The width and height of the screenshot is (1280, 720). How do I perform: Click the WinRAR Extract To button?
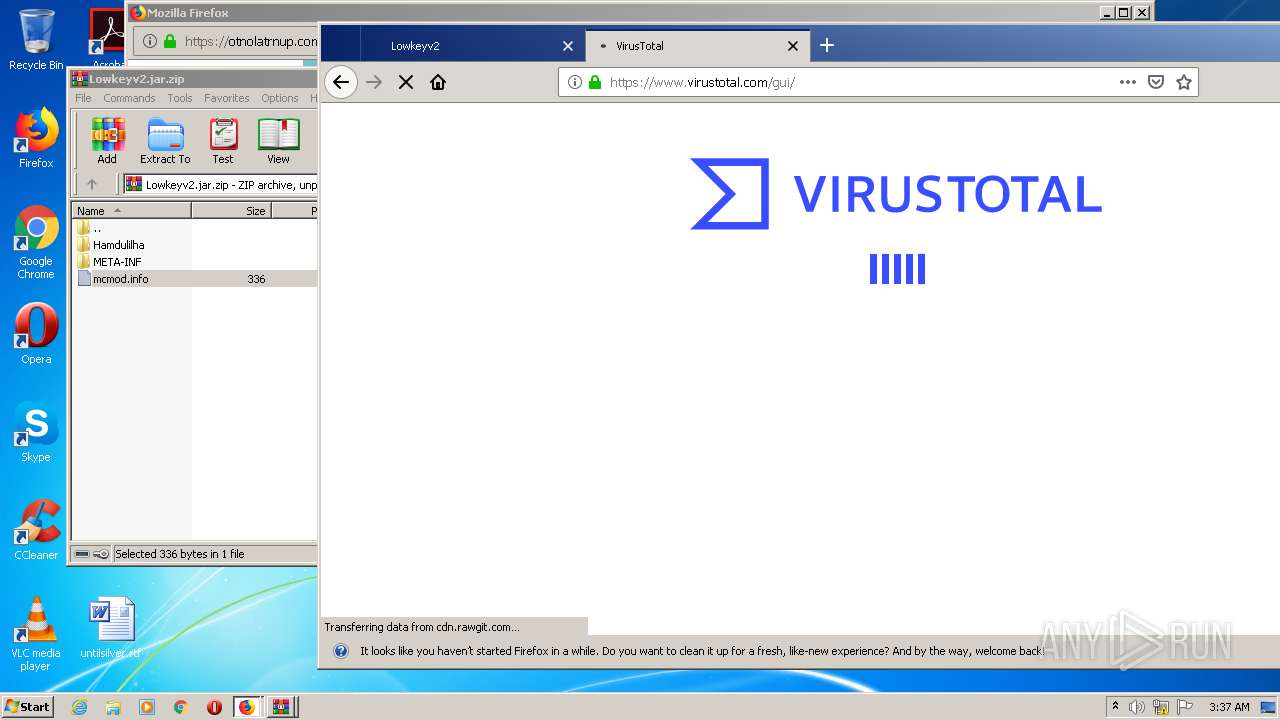[x=165, y=141]
